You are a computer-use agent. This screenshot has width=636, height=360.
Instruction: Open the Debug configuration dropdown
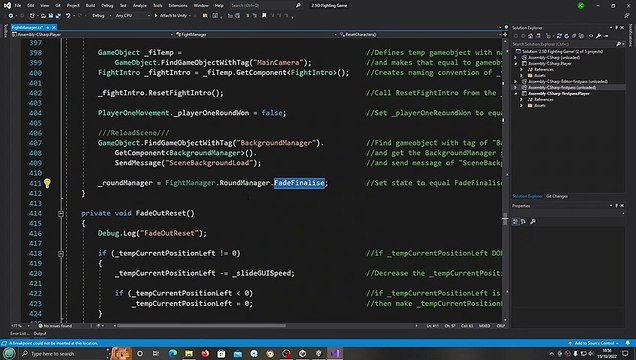101,15
